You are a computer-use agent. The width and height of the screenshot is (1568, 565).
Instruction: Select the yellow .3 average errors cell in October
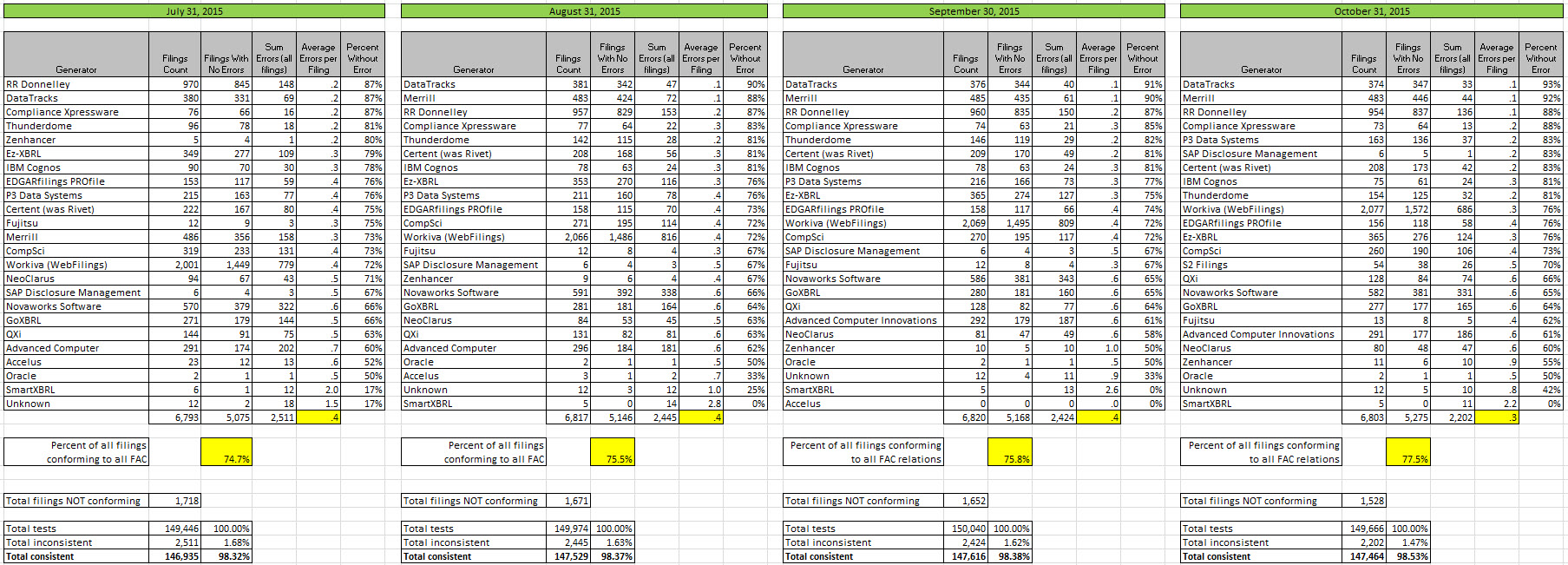pos(1497,417)
